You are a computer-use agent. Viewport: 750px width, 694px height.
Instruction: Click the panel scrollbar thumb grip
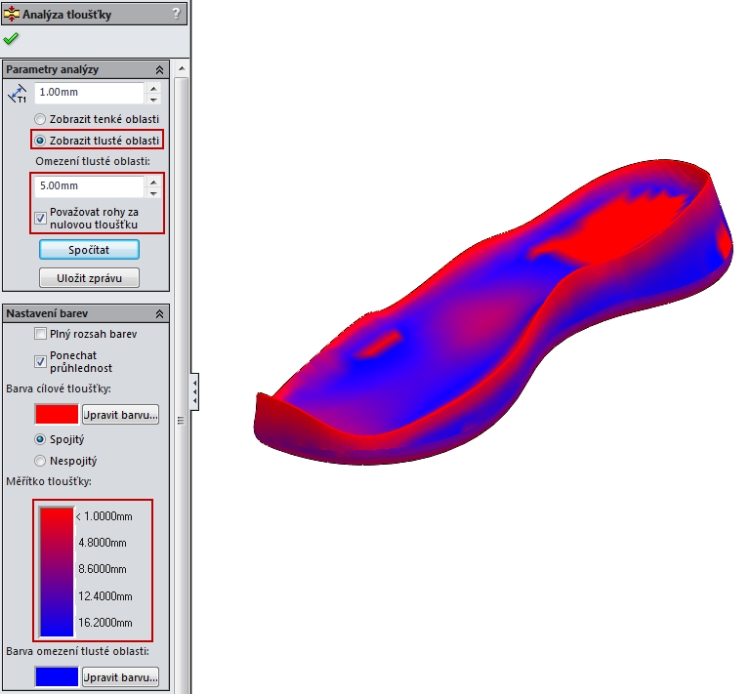coord(181,420)
